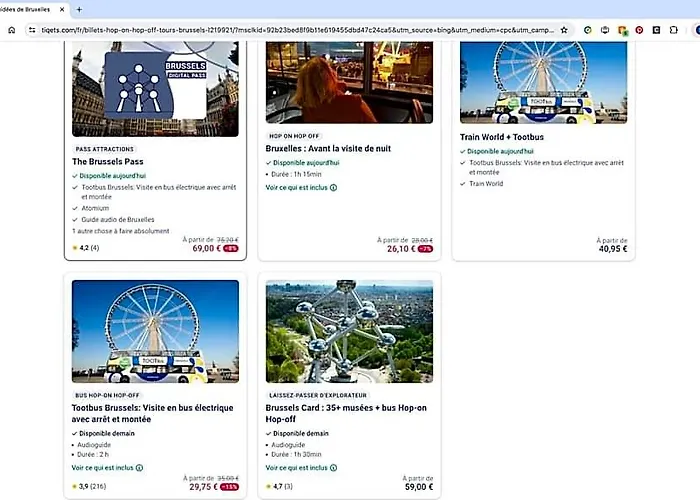This screenshot has height=500, width=700.
Task: Open the site information icon in address bar
Action: 32,30
